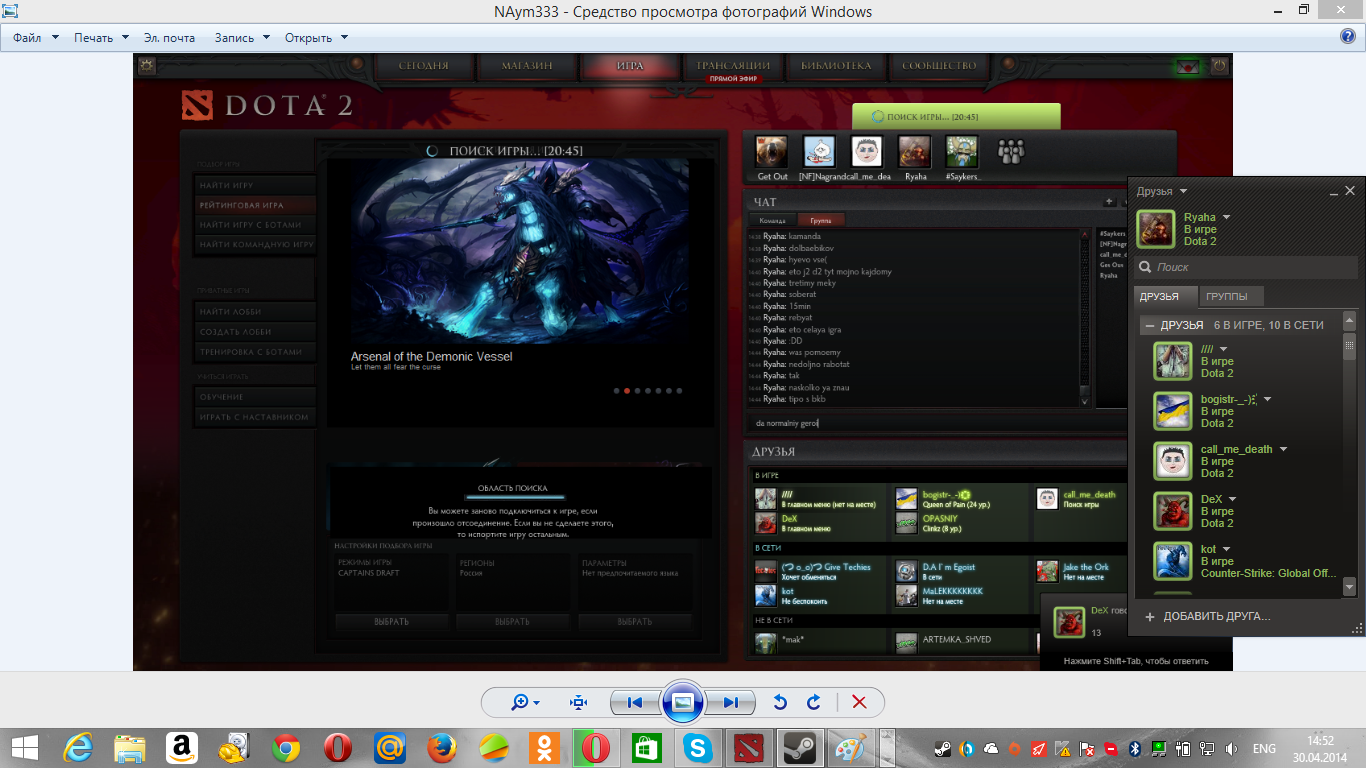Open the Печать menu
1366x768 pixels.
pos(101,38)
